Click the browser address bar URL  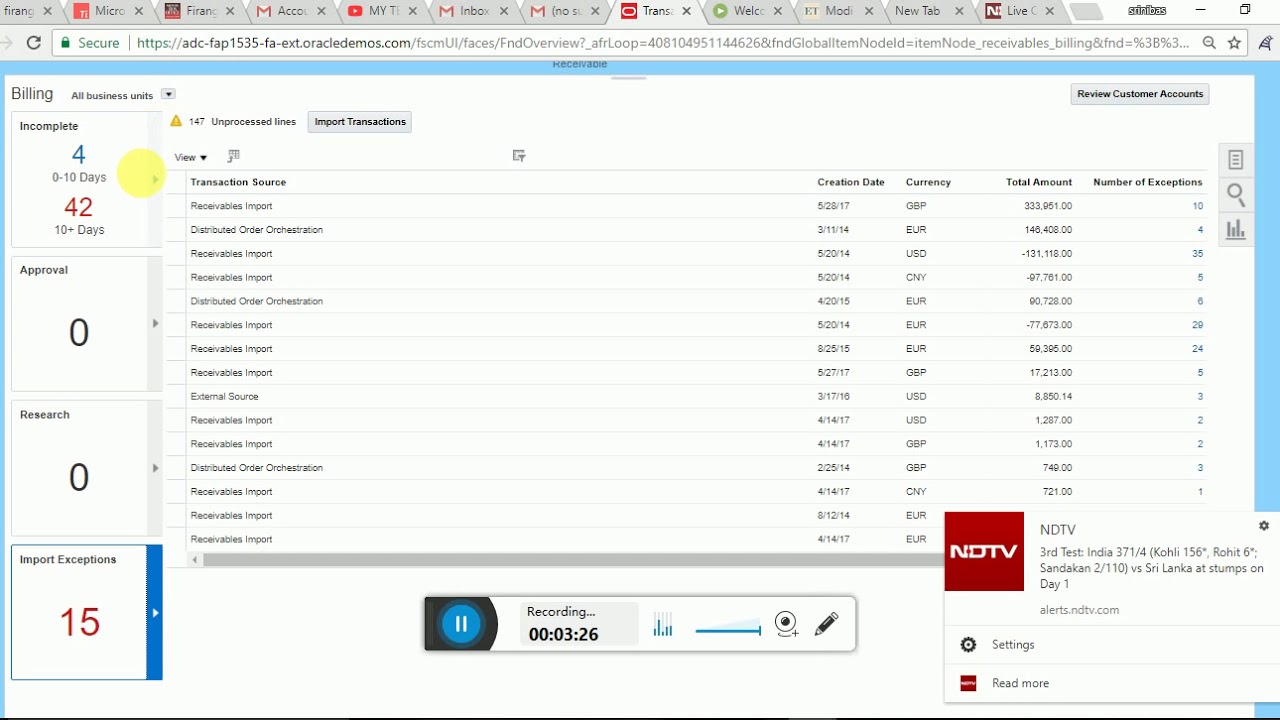[x=663, y=43]
